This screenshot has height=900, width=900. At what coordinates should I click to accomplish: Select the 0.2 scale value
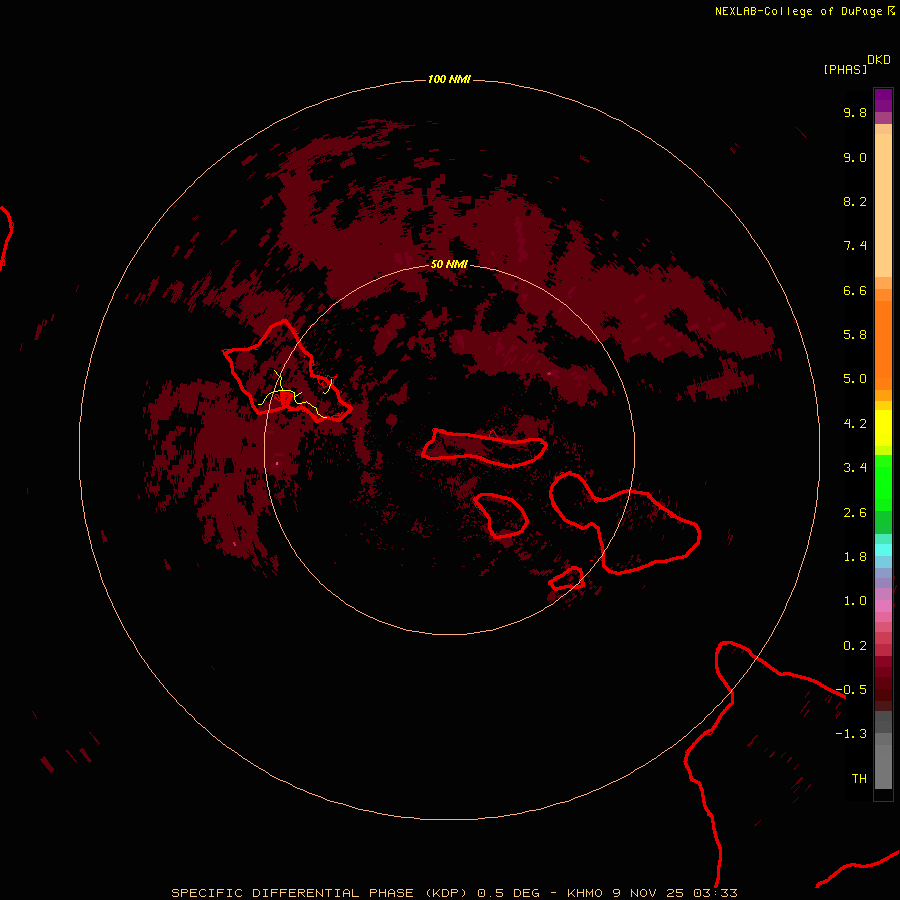pos(855,646)
